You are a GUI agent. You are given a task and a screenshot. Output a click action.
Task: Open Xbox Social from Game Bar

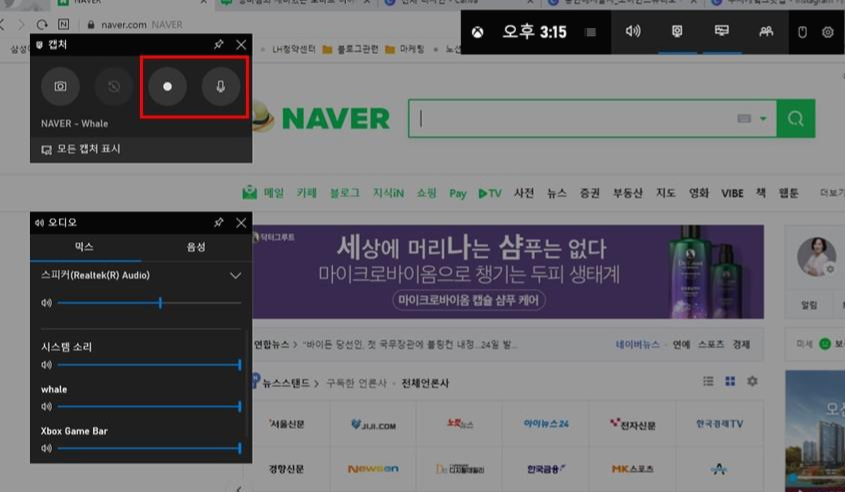766,31
